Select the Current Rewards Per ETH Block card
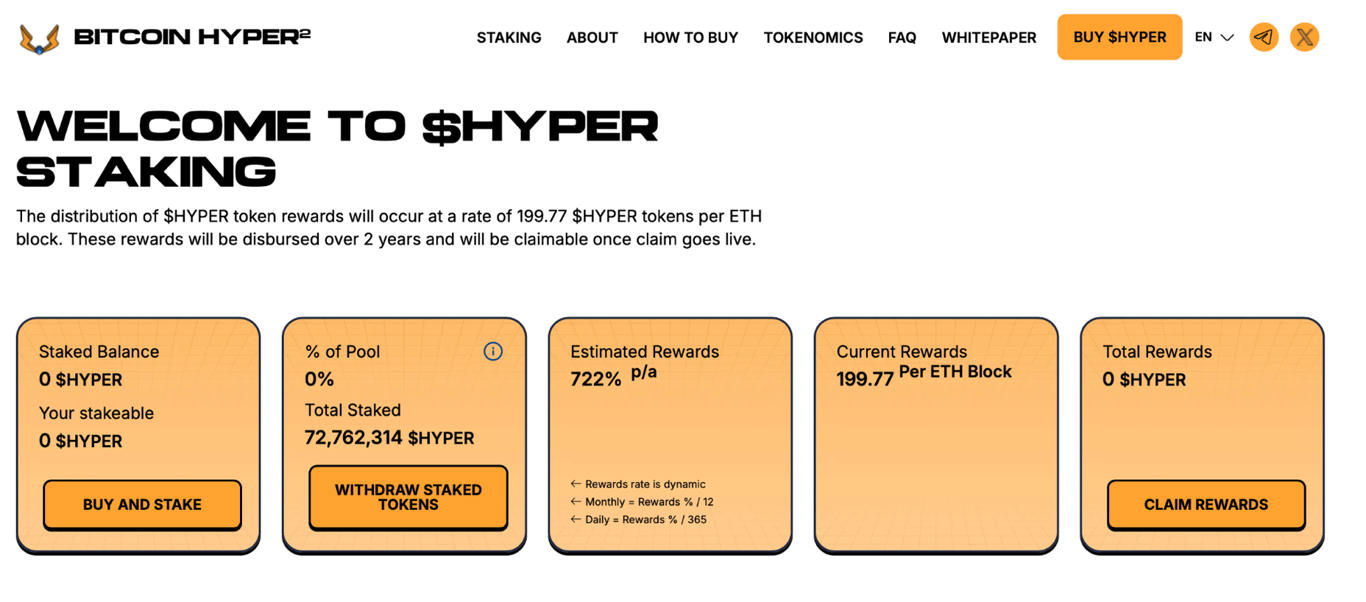1366x602 pixels. [x=936, y=435]
